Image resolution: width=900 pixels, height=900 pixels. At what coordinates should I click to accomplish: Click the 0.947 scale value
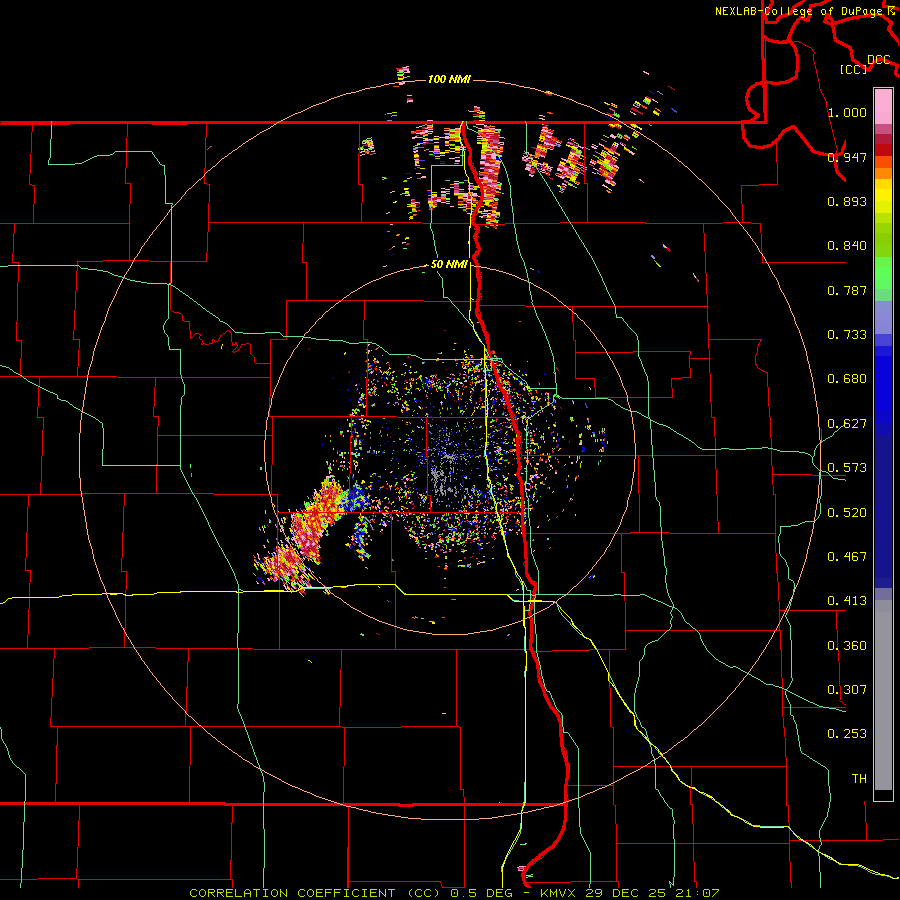[847, 157]
